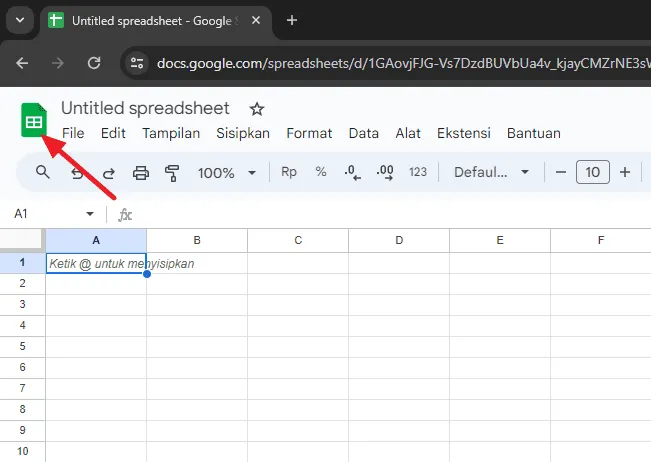Select row 8 header
This screenshot has width=651, height=462.
(22, 409)
